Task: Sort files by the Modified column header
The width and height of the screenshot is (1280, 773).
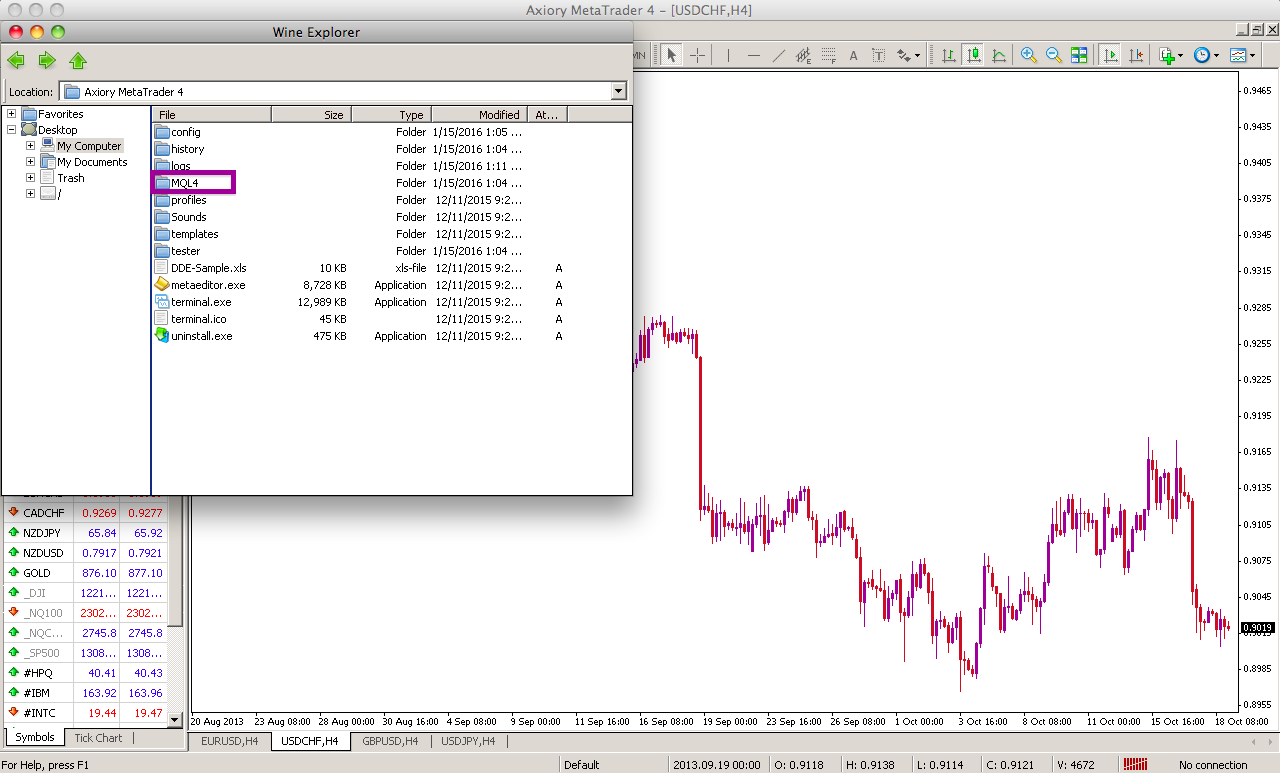Action: [498, 115]
